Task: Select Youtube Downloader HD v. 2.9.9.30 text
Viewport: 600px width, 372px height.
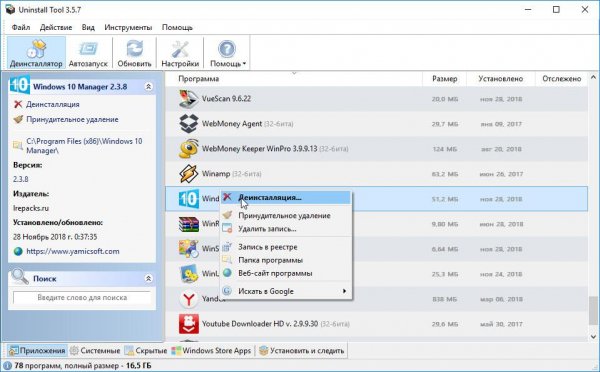Action: click(x=260, y=324)
